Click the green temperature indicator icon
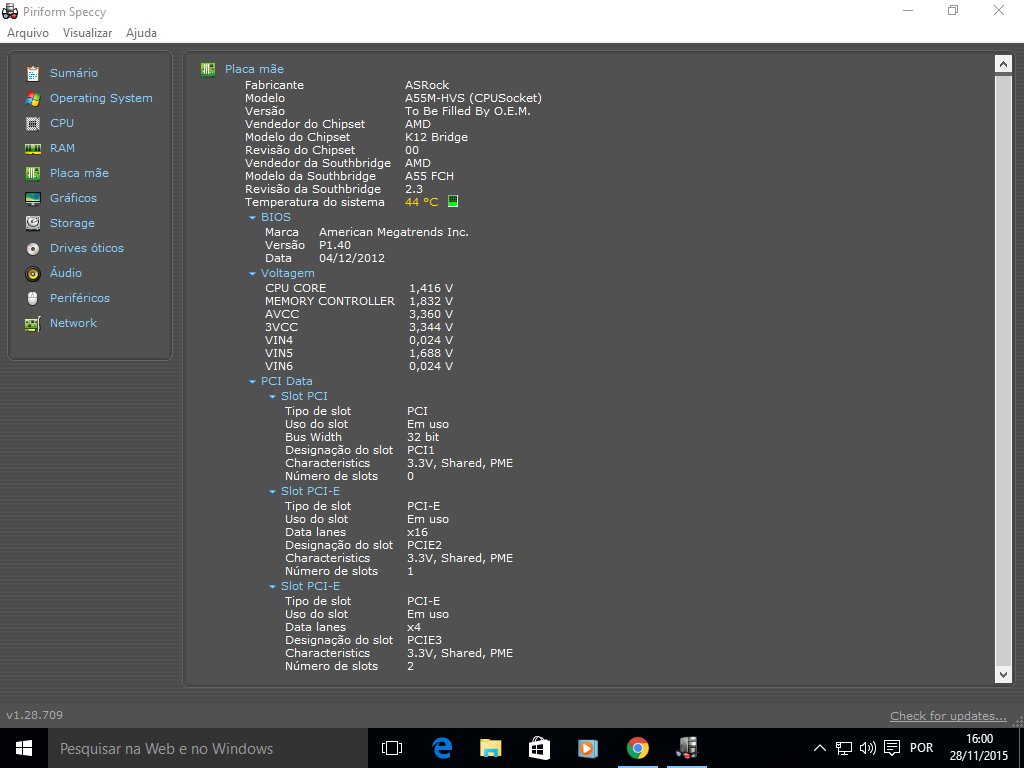This screenshot has height=768, width=1024. (453, 201)
